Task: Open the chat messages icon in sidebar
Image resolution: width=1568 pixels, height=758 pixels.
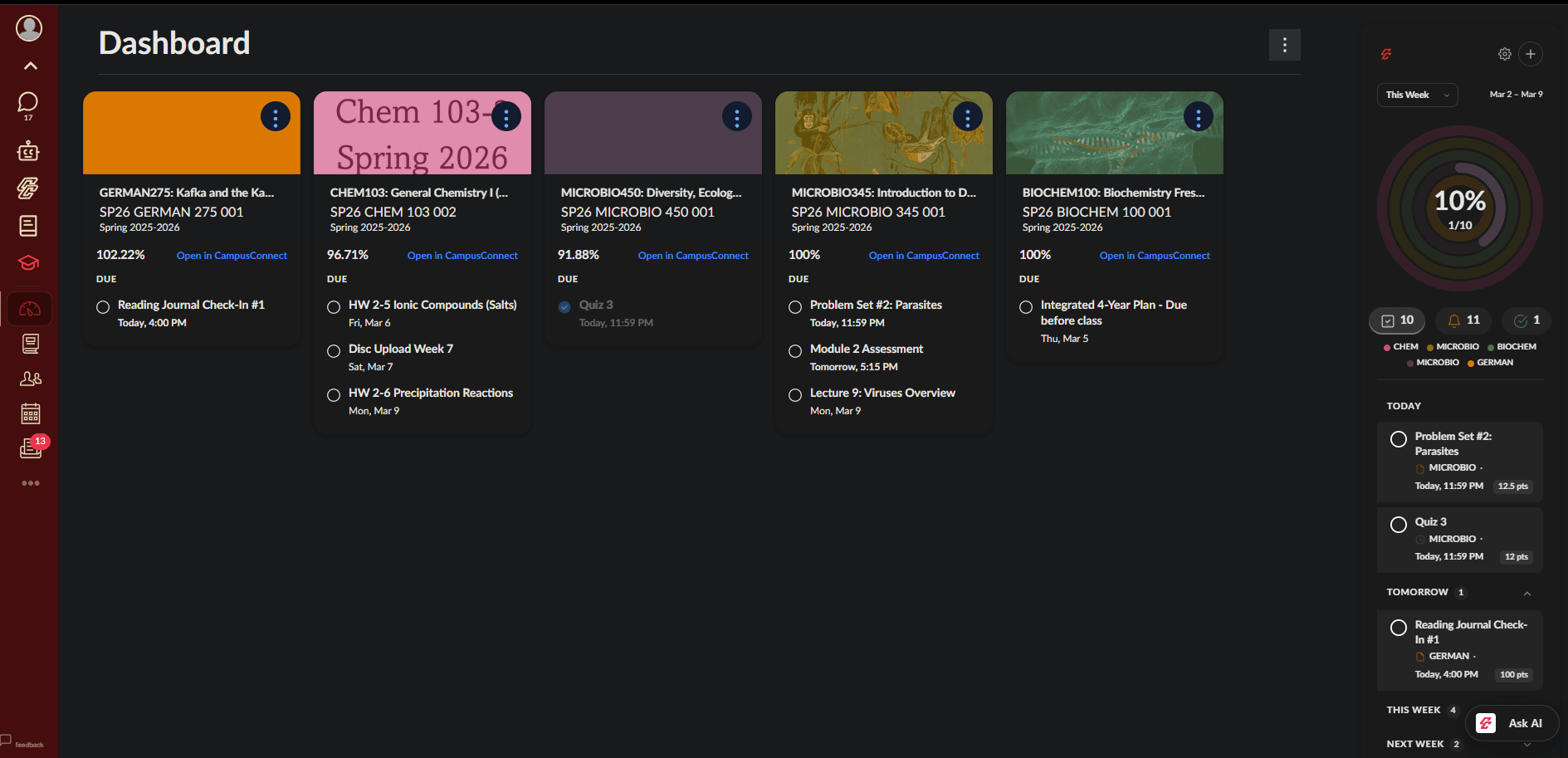Action: coord(28,102)
